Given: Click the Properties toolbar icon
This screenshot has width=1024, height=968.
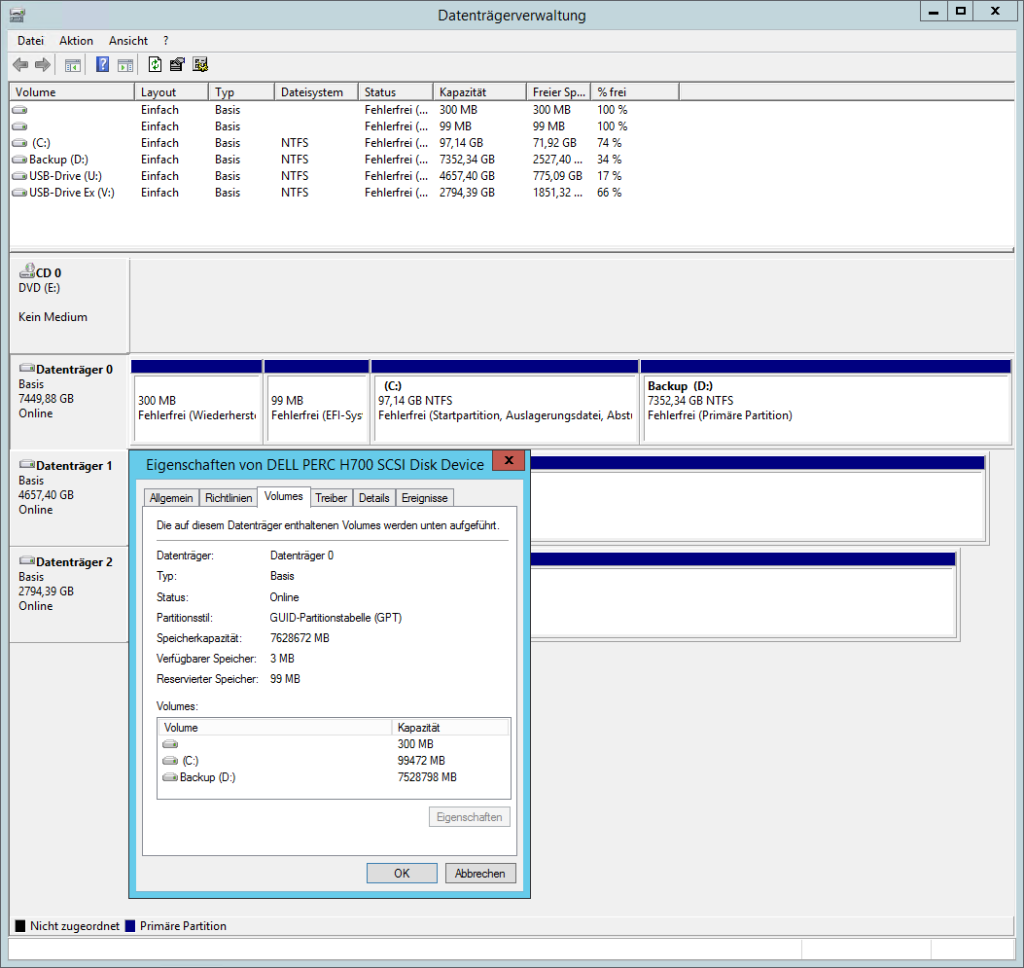Looking at the screenshot, I should click(x=177, y=64).
